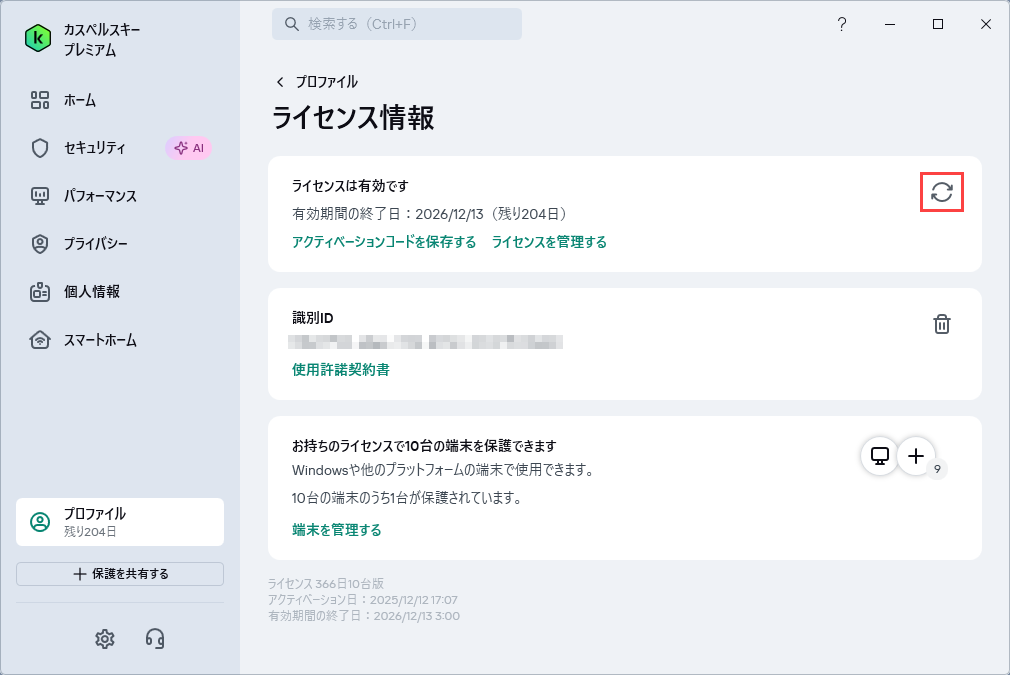Screen dimensions: 1010x675
Task: Click the AI badge next to セキュリティ
Action: tap(189, 148)
